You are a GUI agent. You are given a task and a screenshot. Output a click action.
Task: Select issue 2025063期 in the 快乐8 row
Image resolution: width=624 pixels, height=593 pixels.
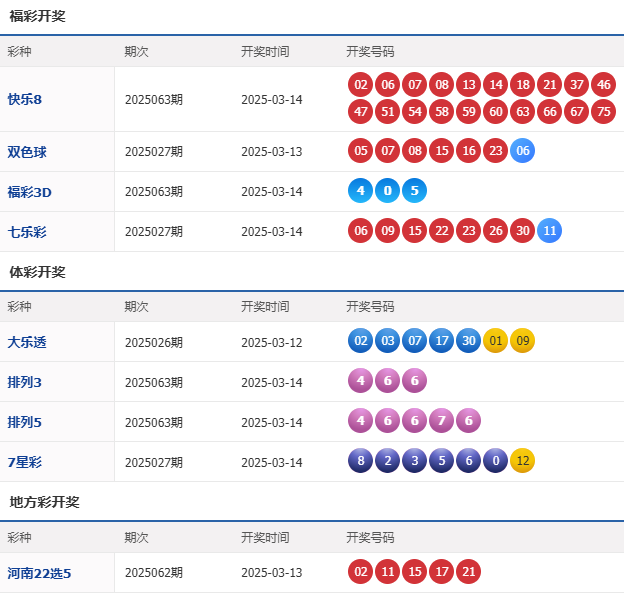154,99
